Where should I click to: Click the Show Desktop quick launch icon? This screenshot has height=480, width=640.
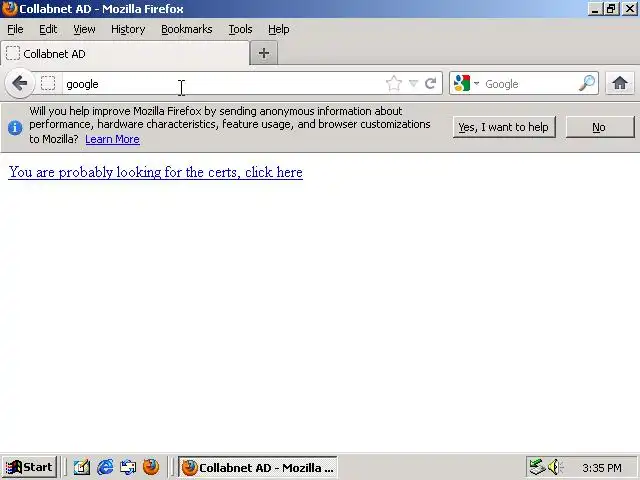[x=128, y=467]
